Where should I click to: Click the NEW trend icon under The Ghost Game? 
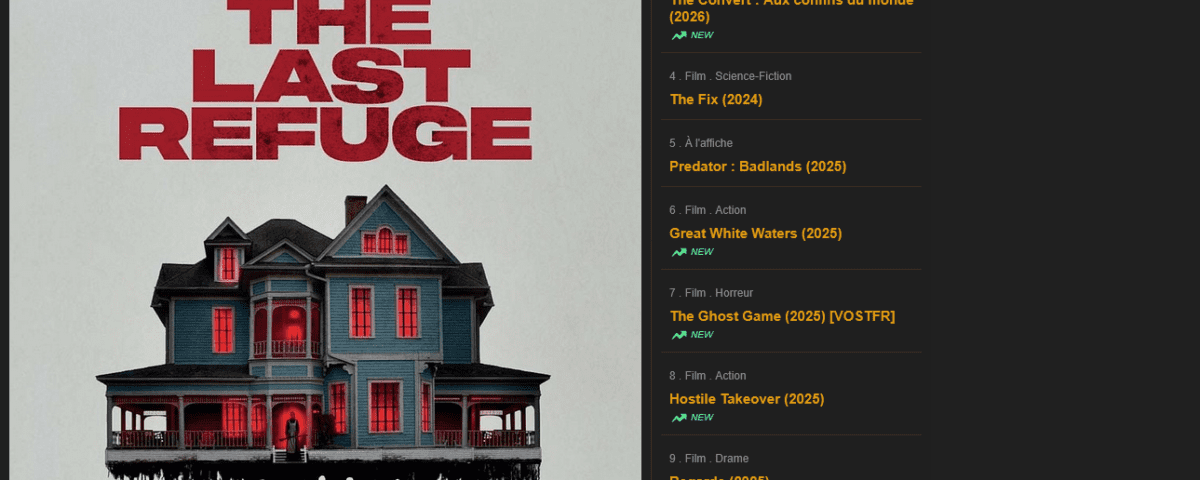click(679, 335)
